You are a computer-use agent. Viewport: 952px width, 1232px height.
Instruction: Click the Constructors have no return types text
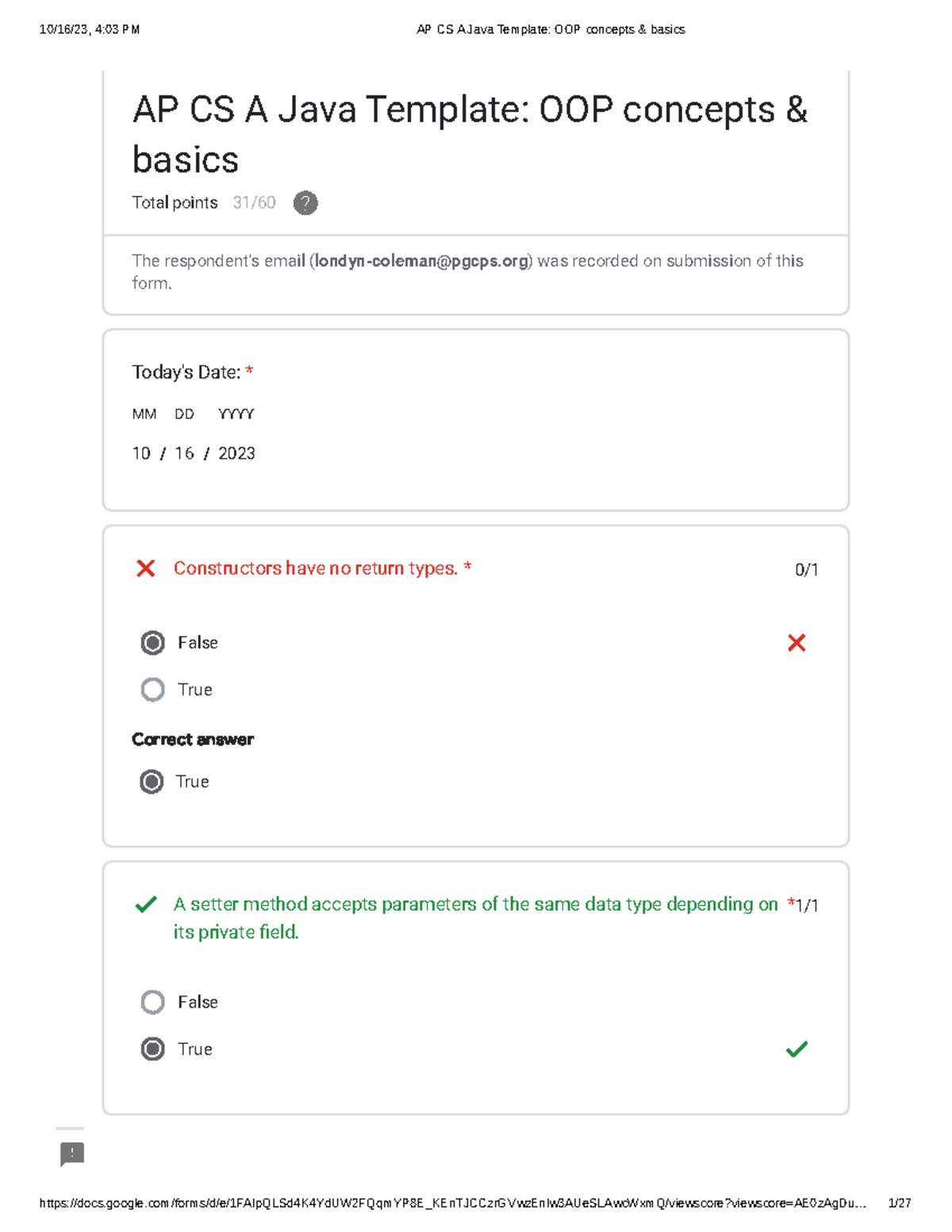click(316, 569)
